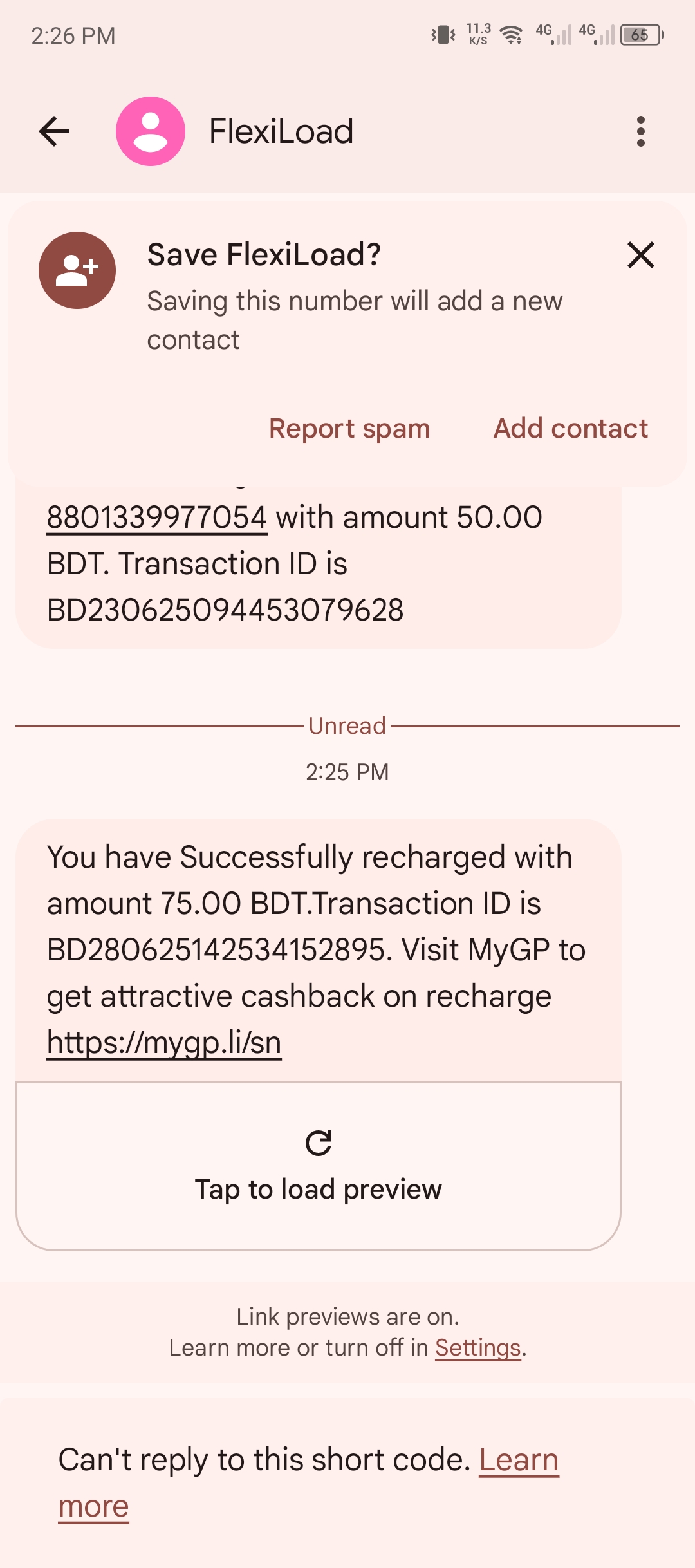Open link preview Settings
695x1568 pixels.
(477, 1347)
